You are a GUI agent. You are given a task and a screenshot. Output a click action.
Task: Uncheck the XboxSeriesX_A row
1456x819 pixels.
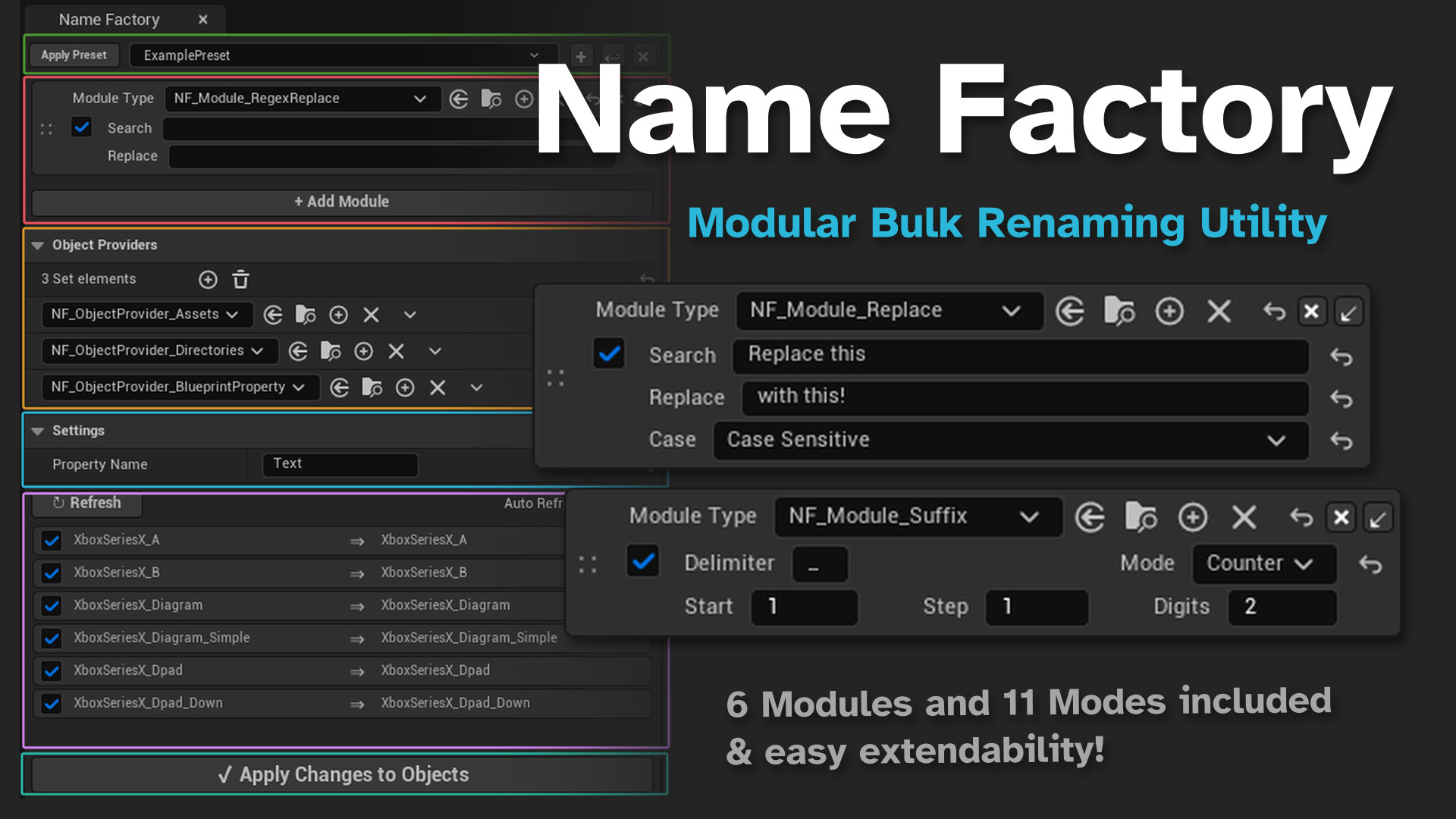[52, 541]
